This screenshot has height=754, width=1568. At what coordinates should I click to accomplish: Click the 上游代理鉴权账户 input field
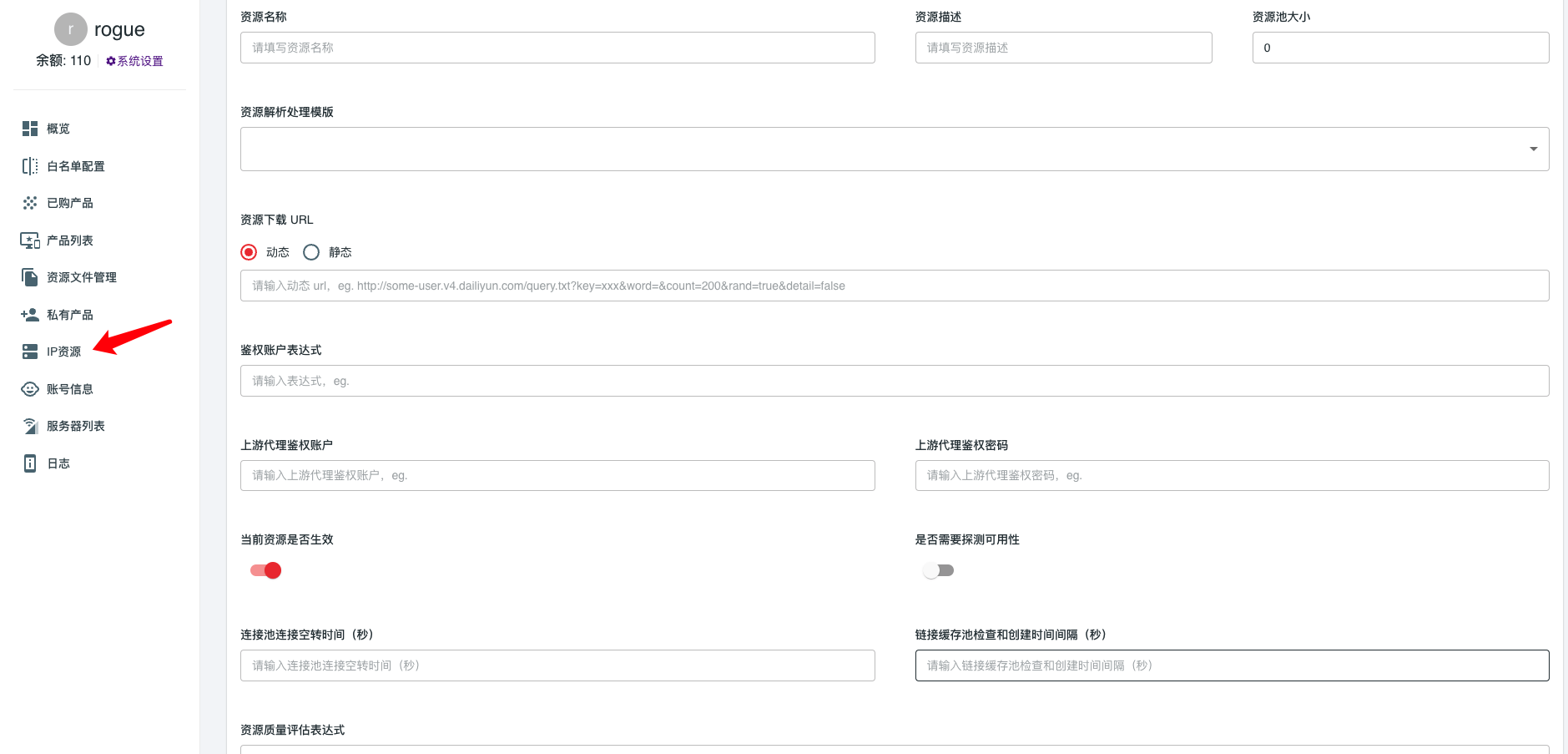[557, 475]
